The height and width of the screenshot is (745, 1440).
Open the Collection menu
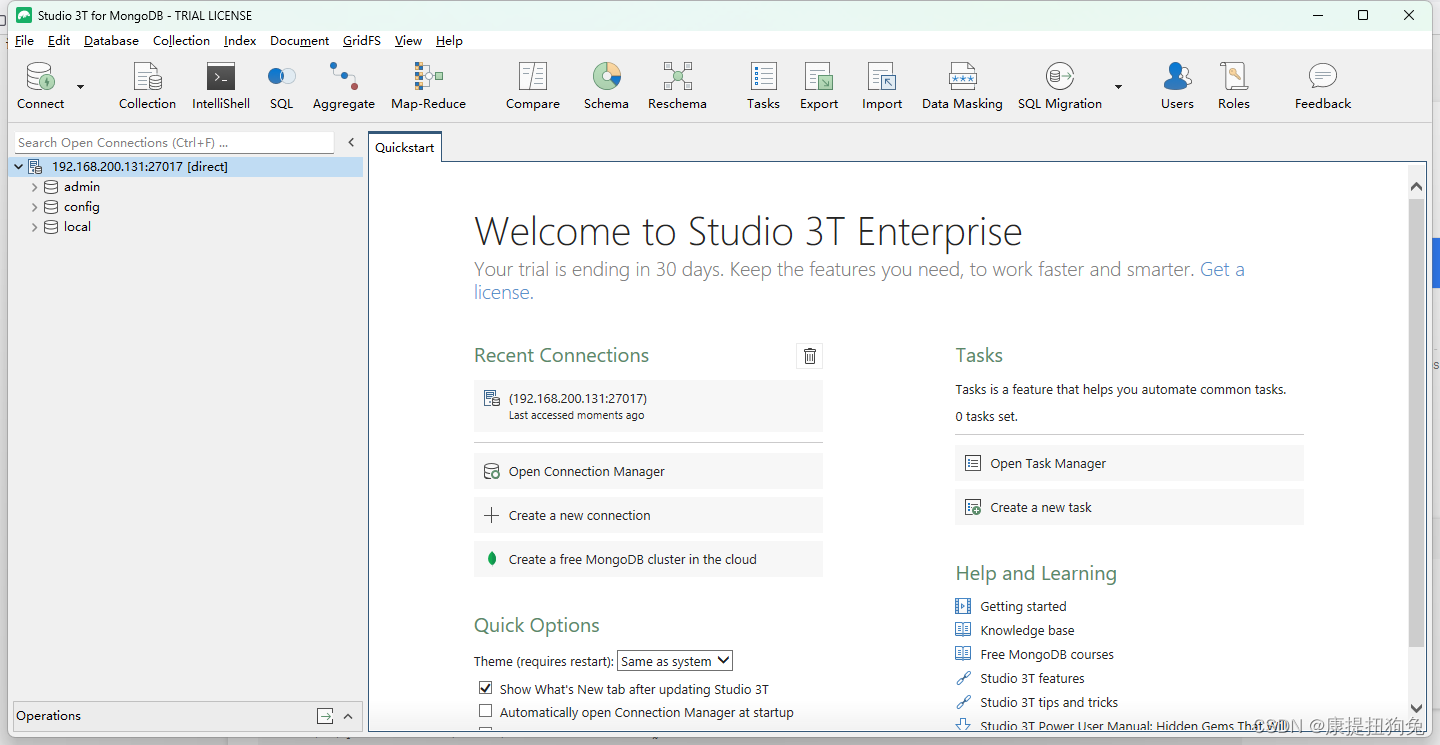click(x=181, y=41)
